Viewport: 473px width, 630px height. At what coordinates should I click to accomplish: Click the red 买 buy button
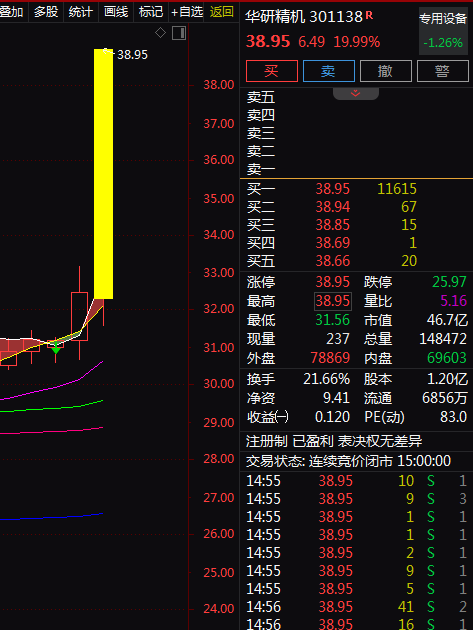coord(272,71)
